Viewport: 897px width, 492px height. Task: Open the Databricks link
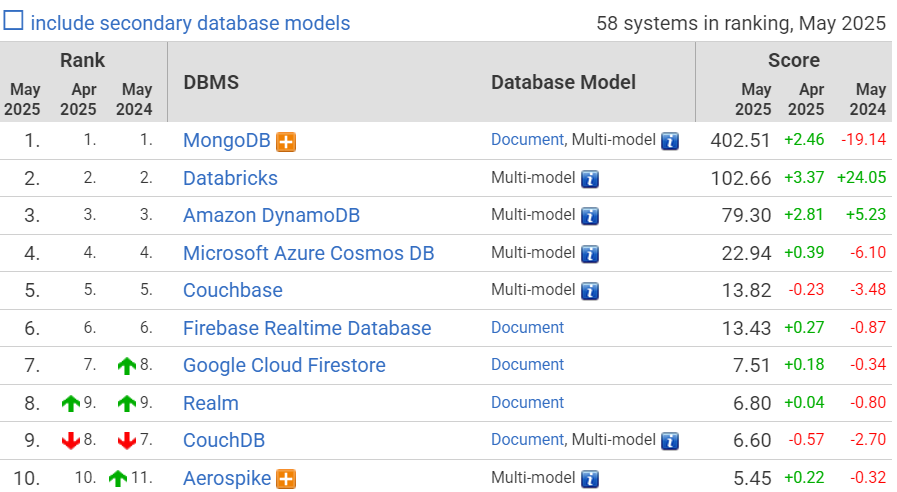point(230,178)
